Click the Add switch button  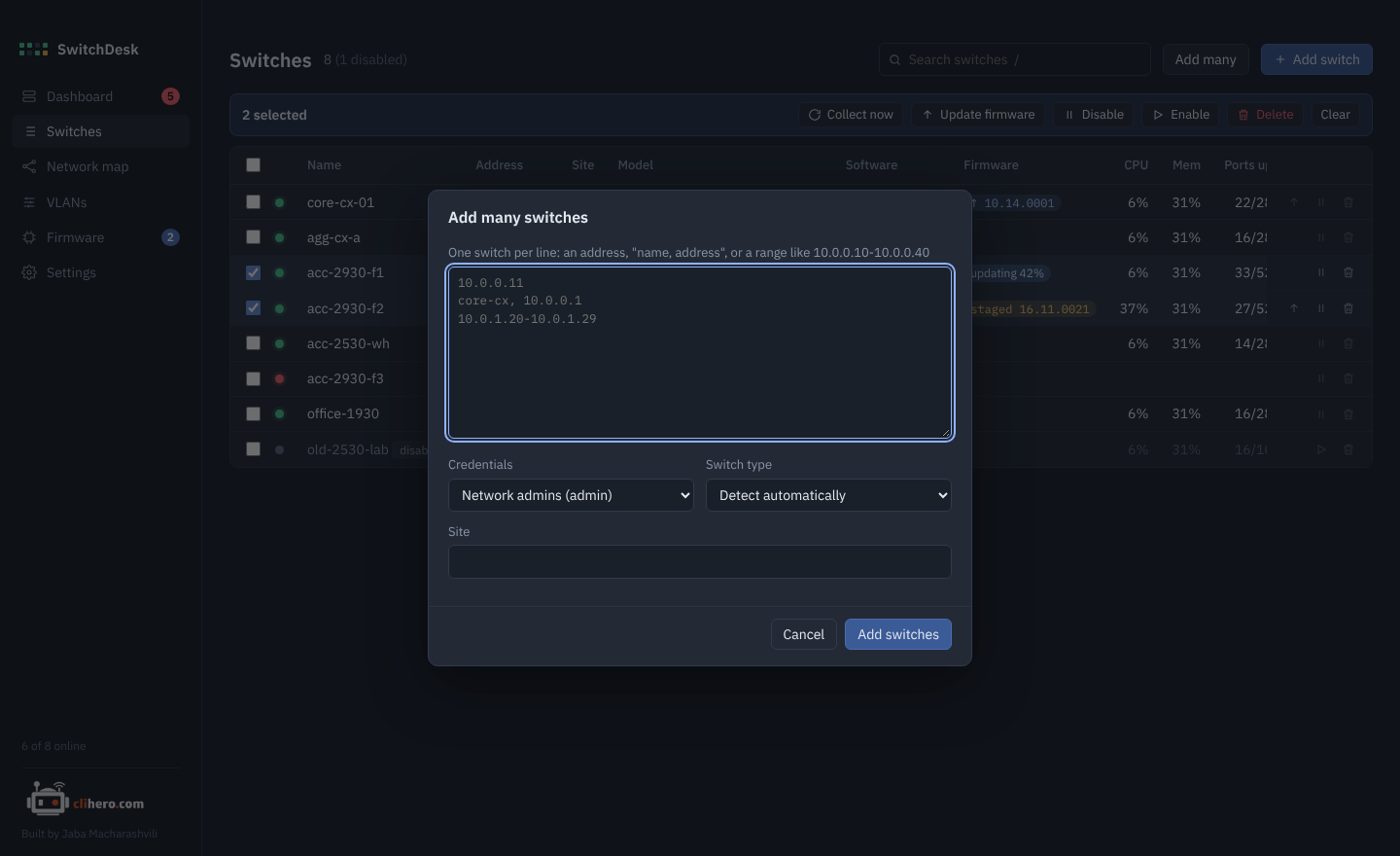(1317, 59)
